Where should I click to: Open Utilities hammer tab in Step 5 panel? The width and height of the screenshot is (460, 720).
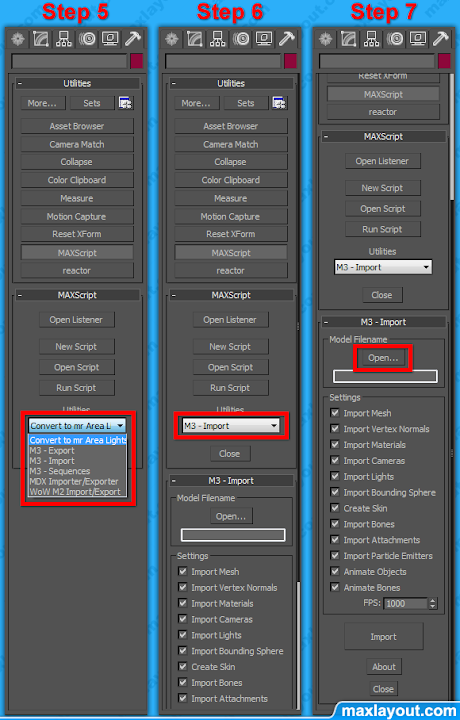coord(132,39)
